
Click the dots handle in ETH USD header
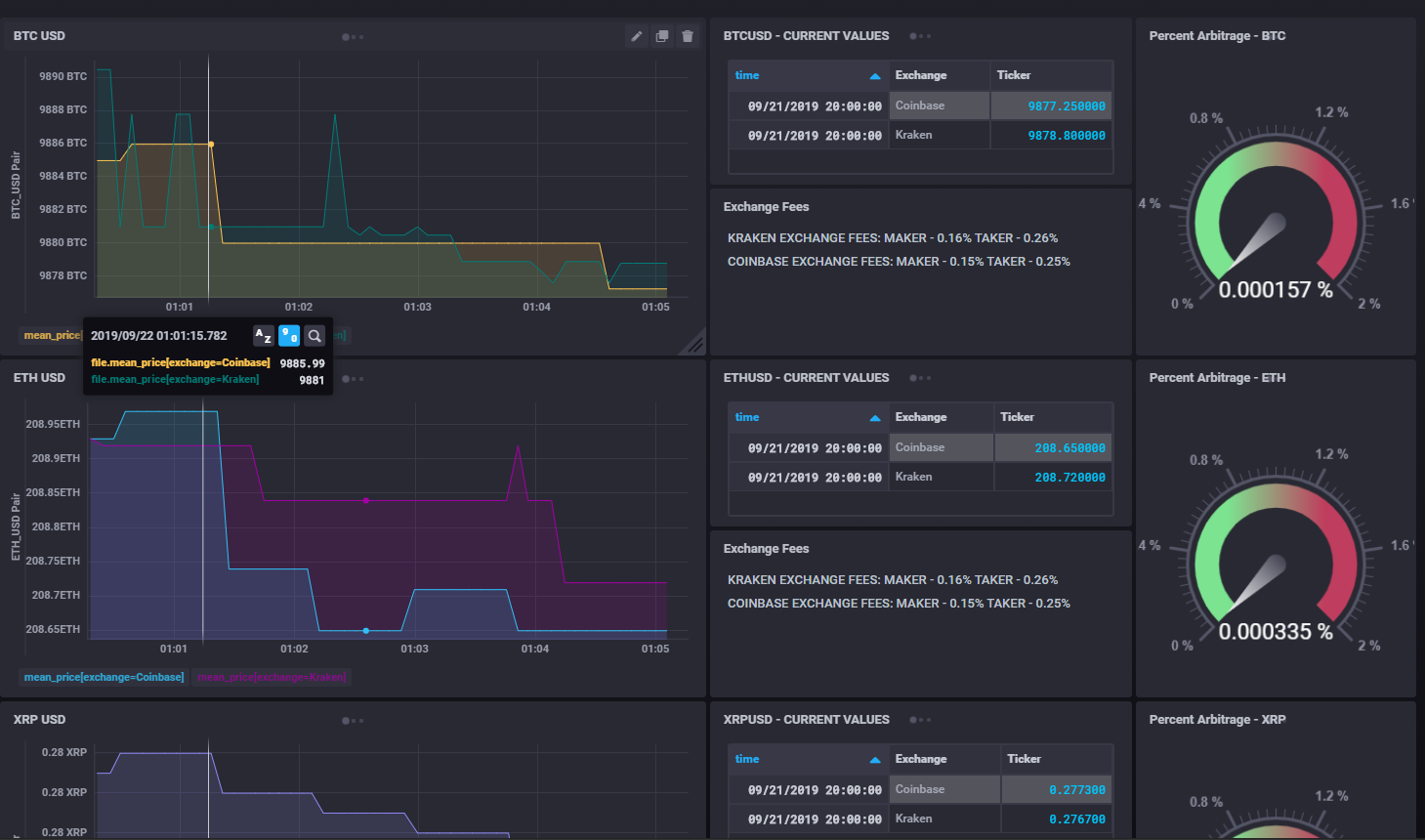pos(353,379)
